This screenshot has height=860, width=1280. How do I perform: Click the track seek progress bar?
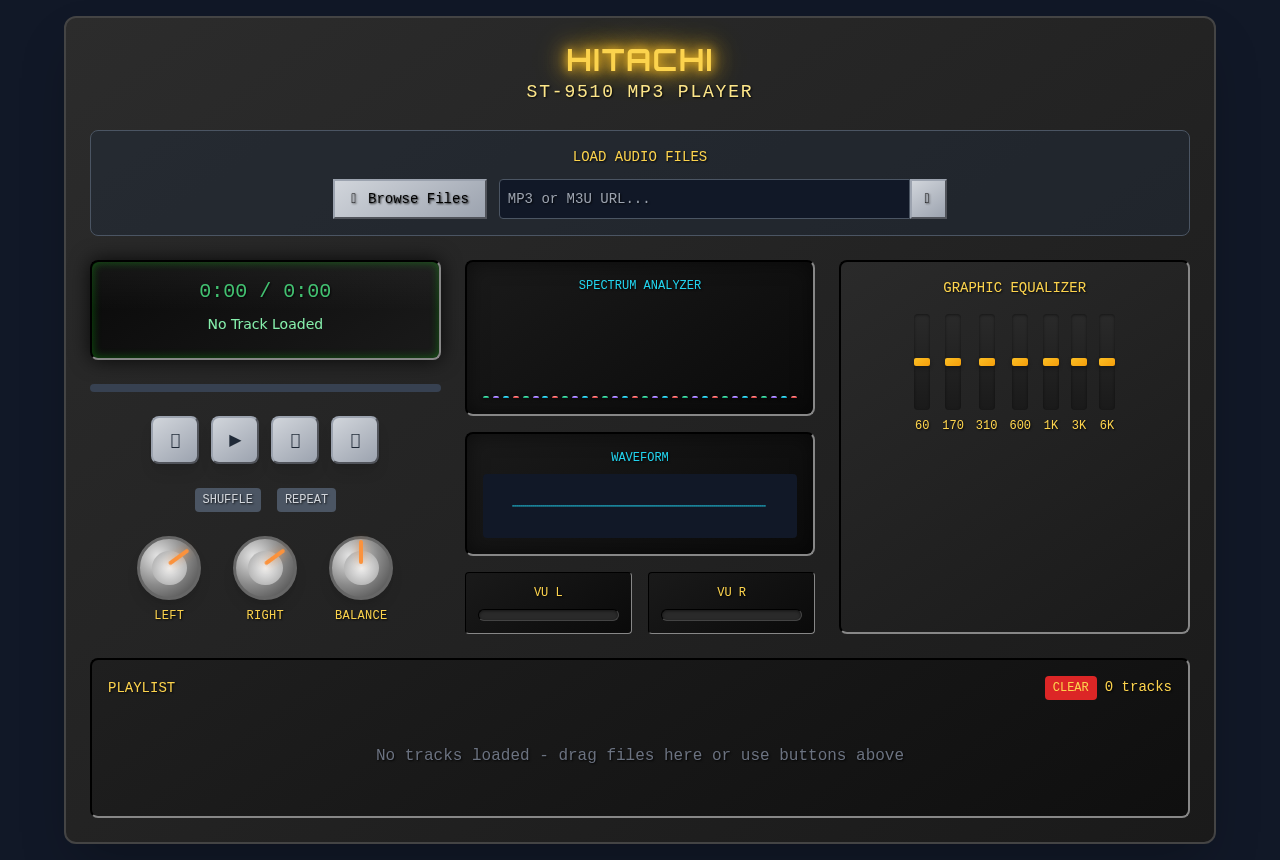(265, 388)
